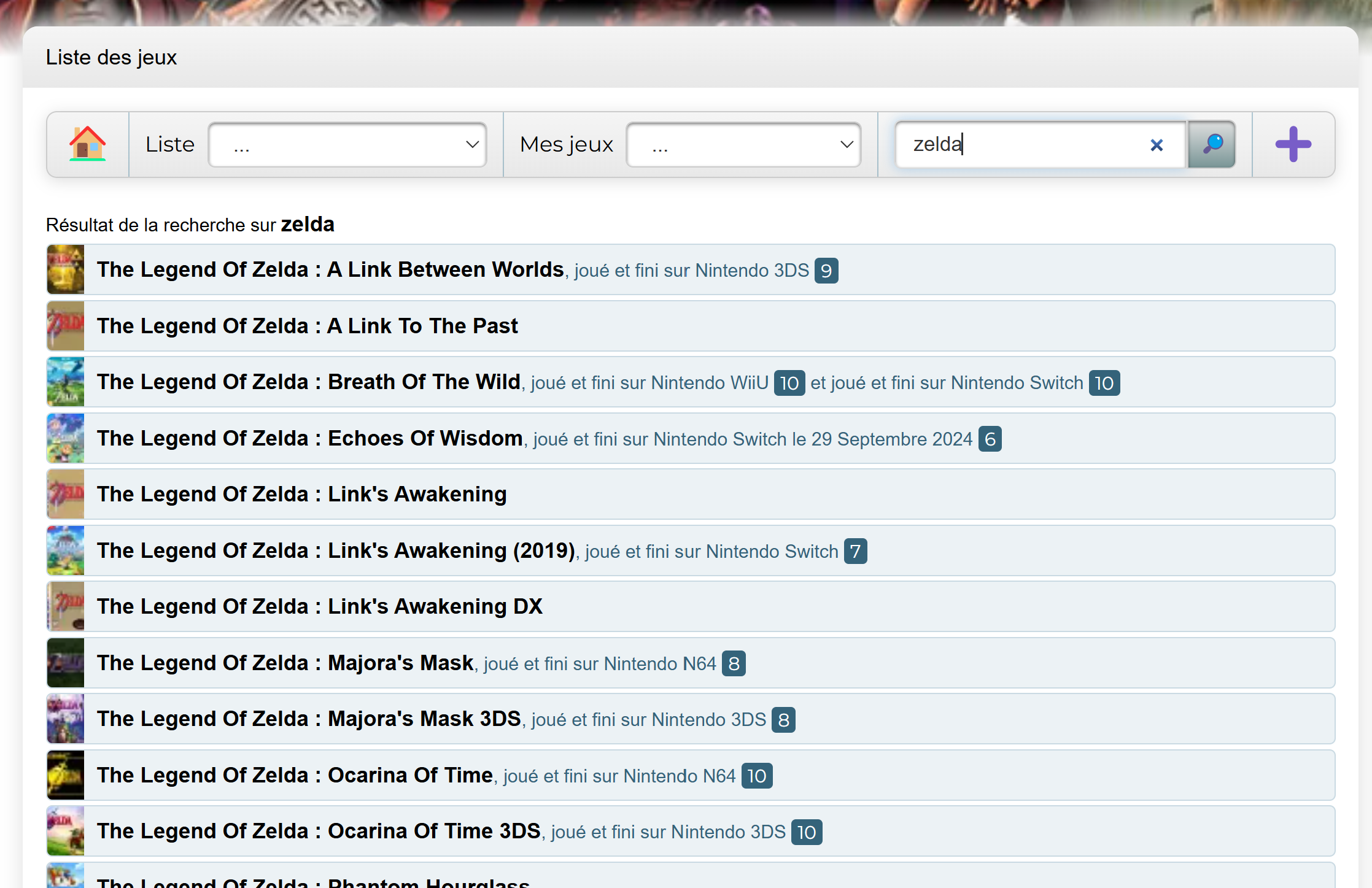Image resolution: width=1372 pixels, height=888 pixels.
Task: Click the magnifier search button
Action: point(1212,144)
